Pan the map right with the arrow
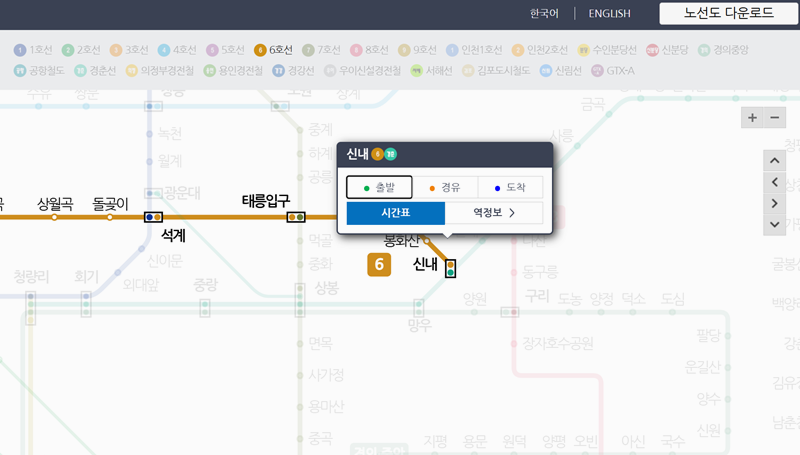The width and height of the screenshot is (800, 455). point(774,204)
